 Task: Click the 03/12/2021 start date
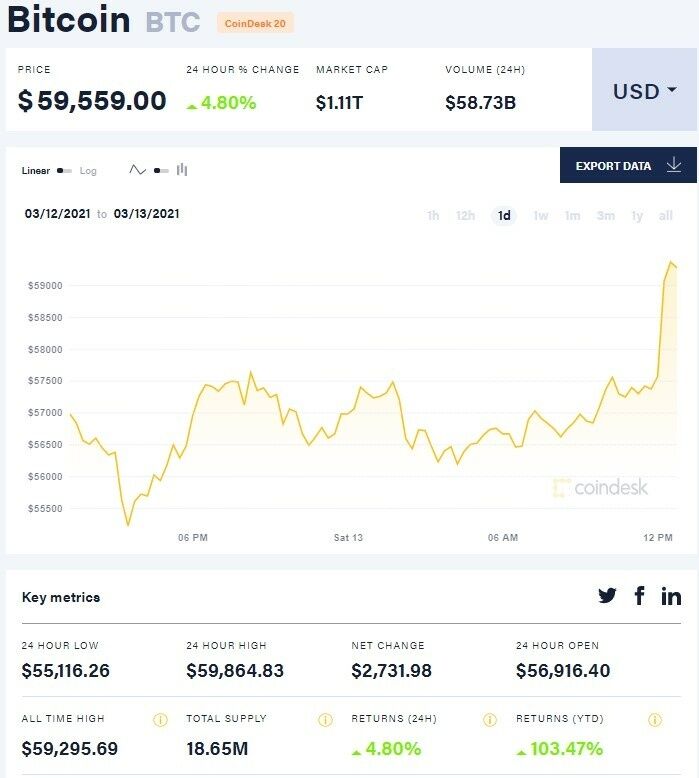click(56, 214)
